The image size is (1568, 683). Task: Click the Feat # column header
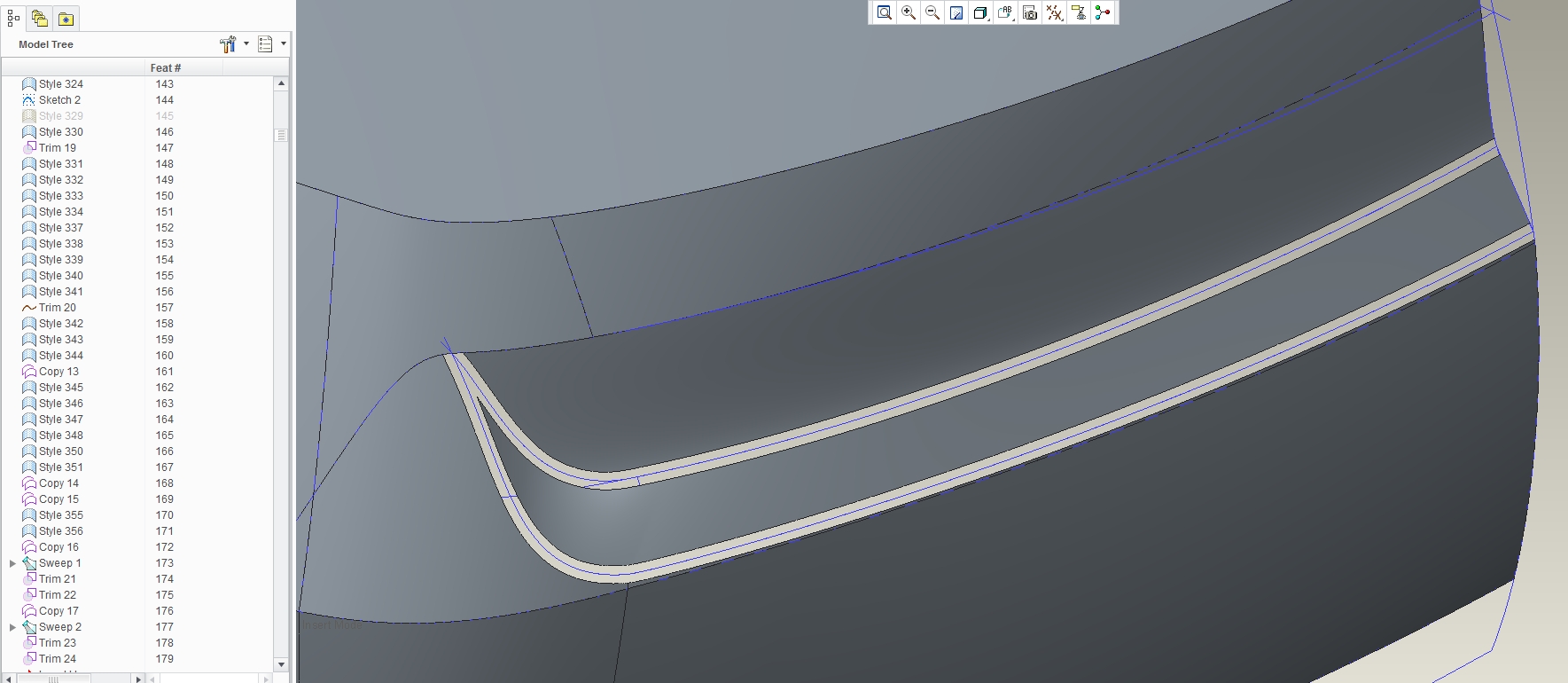[x=183, y=67]
